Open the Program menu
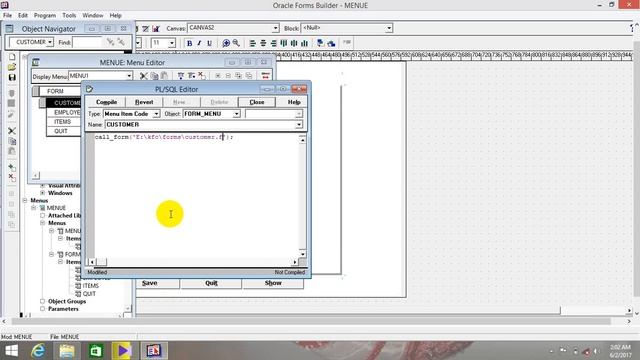This screenshot has width=640, height=360. tap(45, 16)
